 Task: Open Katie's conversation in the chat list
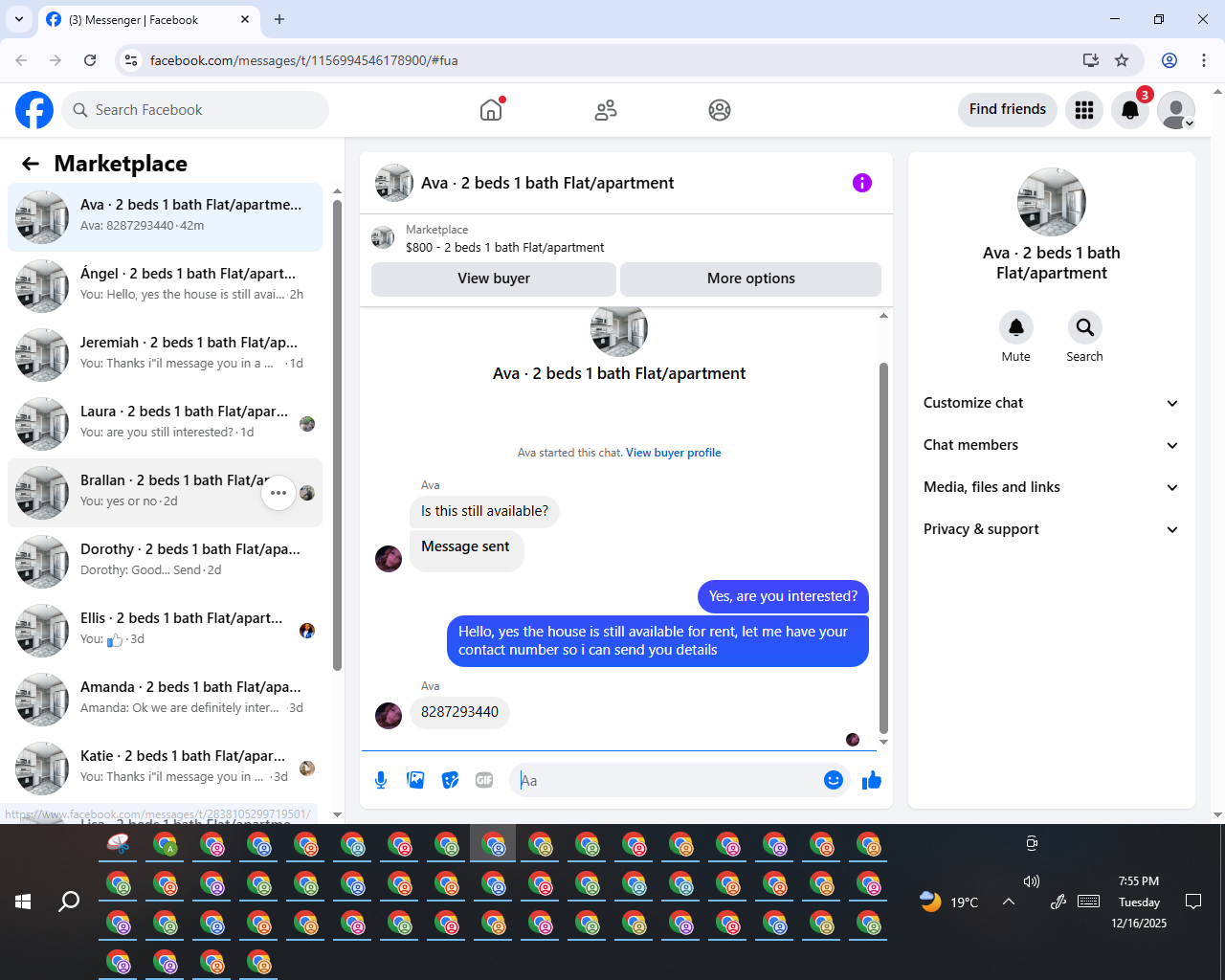(165, 768)
